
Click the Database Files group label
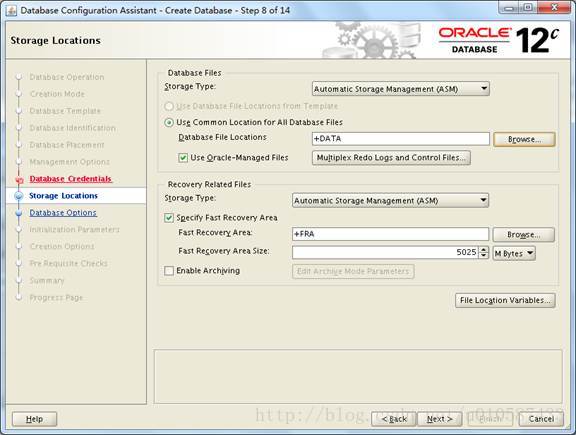coord(194,73)
